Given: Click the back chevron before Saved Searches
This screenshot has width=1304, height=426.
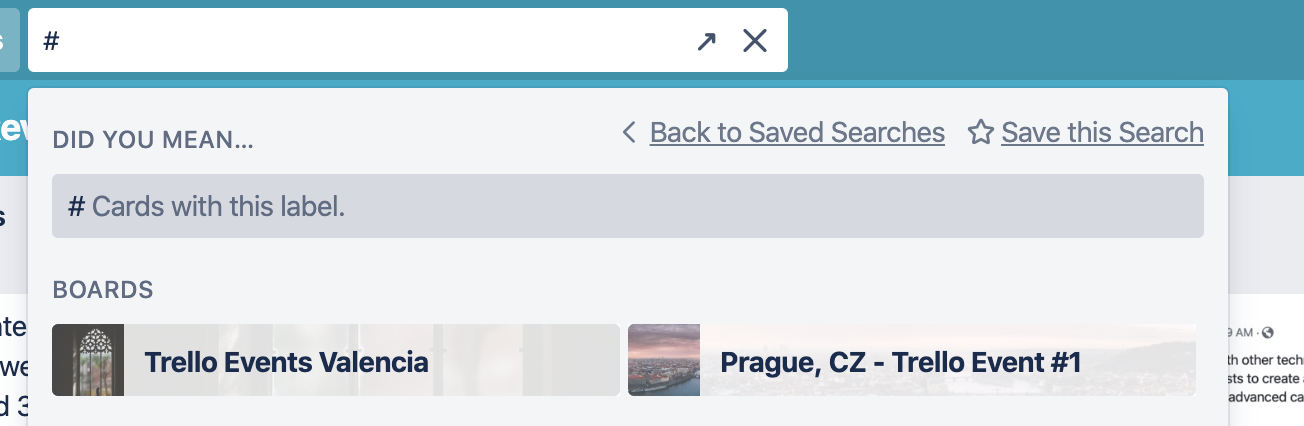Looking at the screenshot, I should tap(629, 132).
